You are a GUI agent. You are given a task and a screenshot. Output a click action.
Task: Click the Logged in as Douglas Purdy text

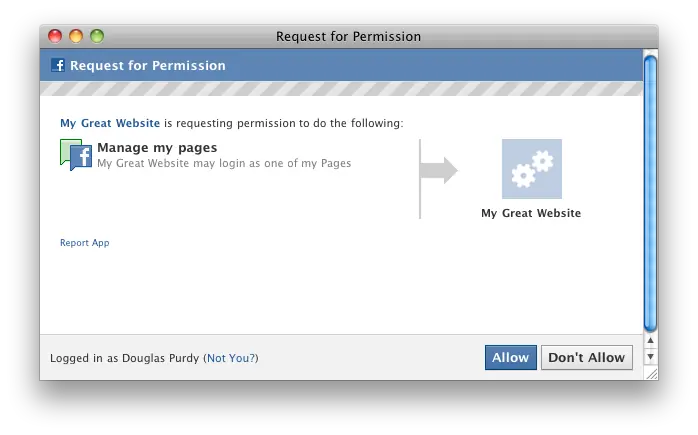124,358
